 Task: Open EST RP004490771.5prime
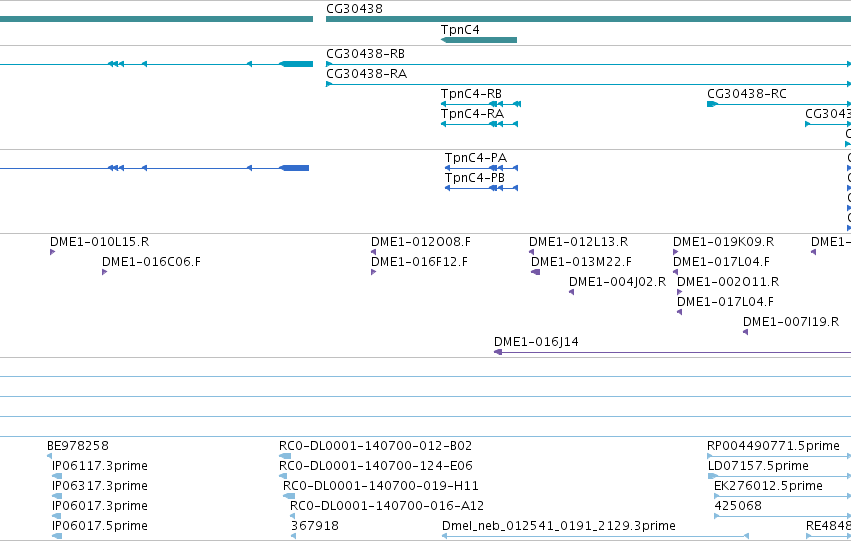pyautogui.click(x=773, y=446)
